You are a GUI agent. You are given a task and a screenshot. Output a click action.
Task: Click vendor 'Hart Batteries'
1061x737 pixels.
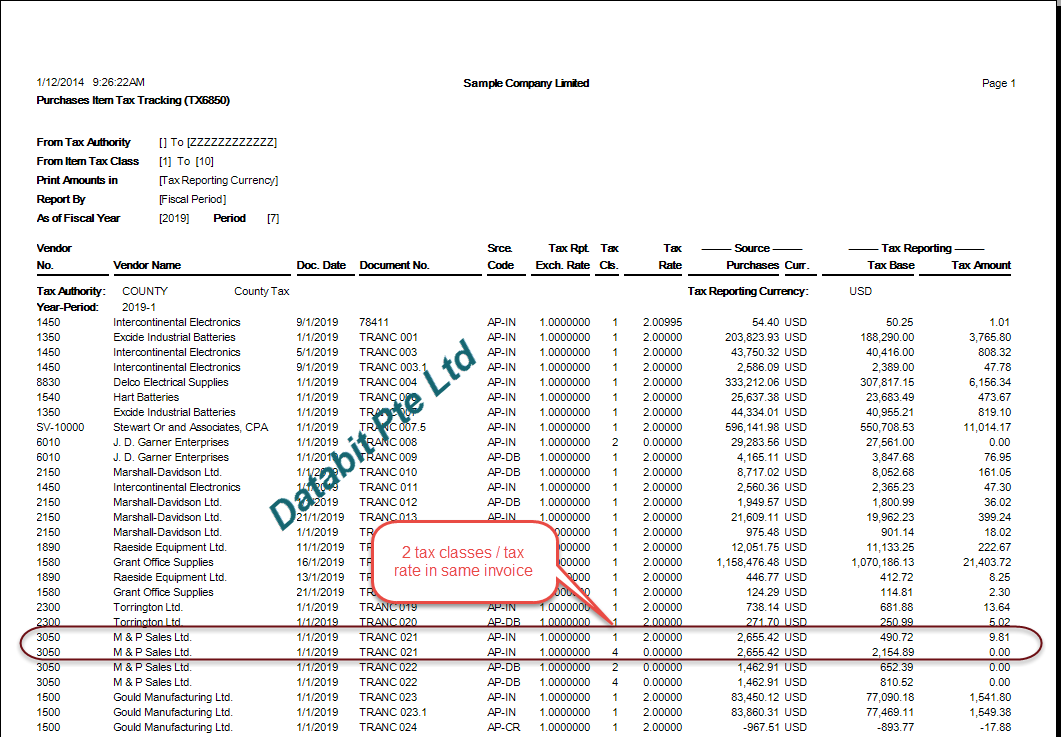[146, 397]
